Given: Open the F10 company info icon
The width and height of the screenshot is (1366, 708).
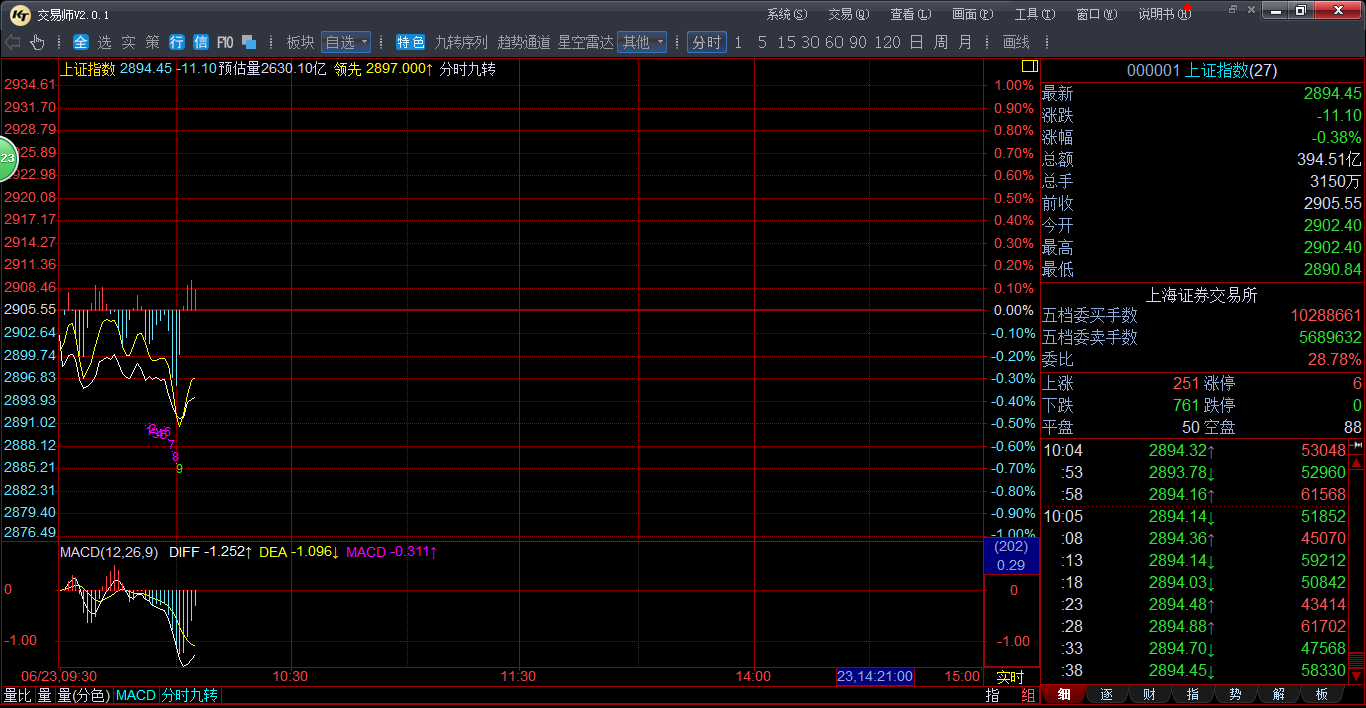Looking at the screenshot, I should [x=225, y=42].
